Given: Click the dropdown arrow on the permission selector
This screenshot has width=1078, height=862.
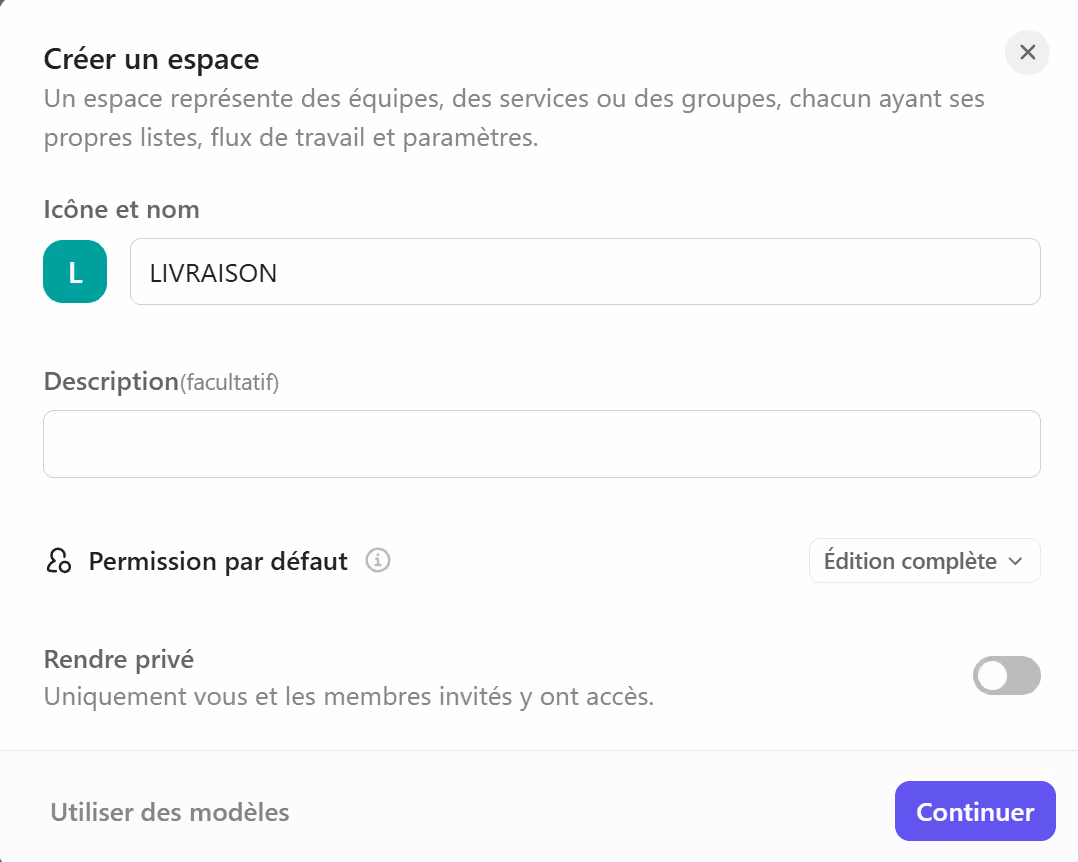Looking at the screenshot, I should click(x=1016, y=561).
